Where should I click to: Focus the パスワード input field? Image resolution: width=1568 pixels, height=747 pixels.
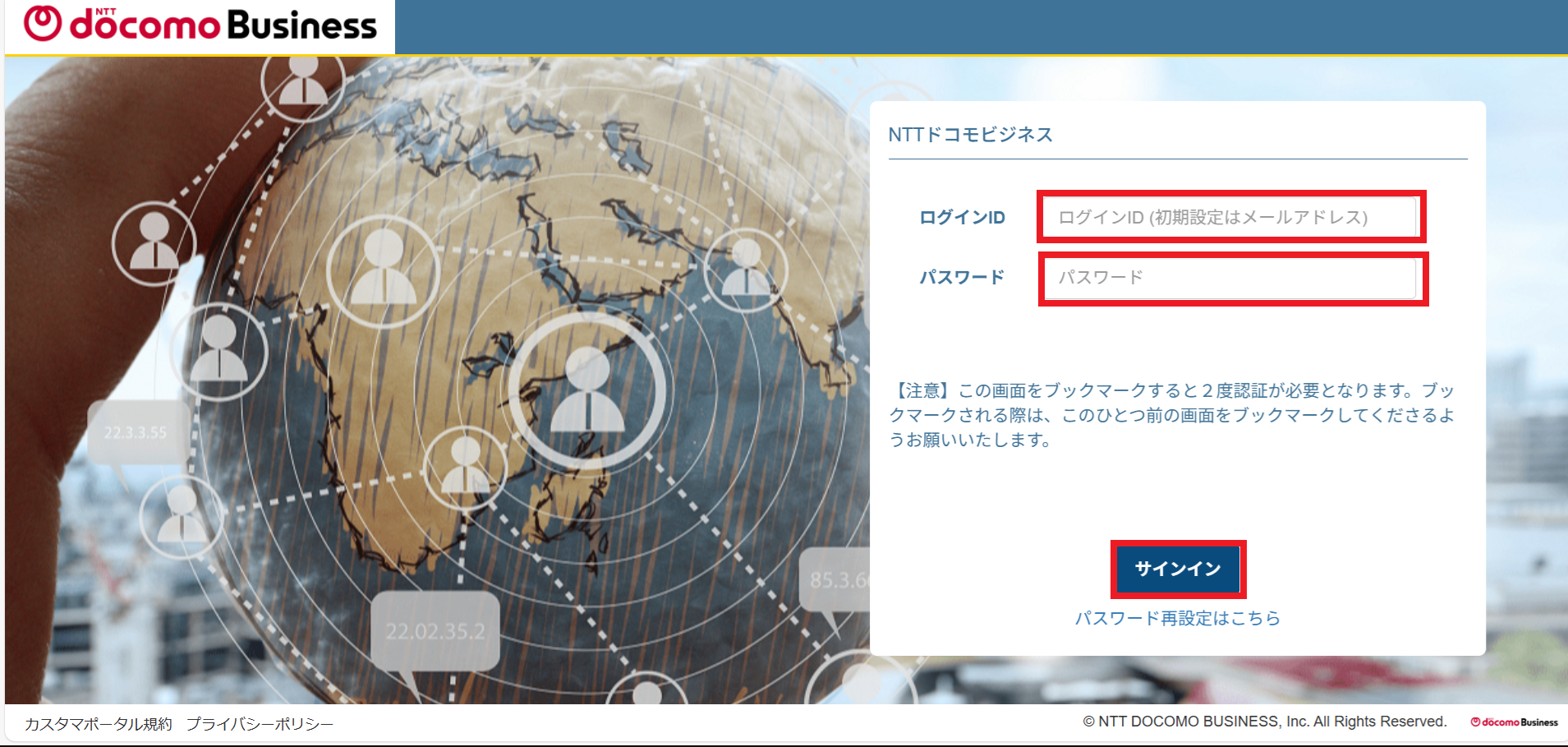click(x=1230, y=278)
